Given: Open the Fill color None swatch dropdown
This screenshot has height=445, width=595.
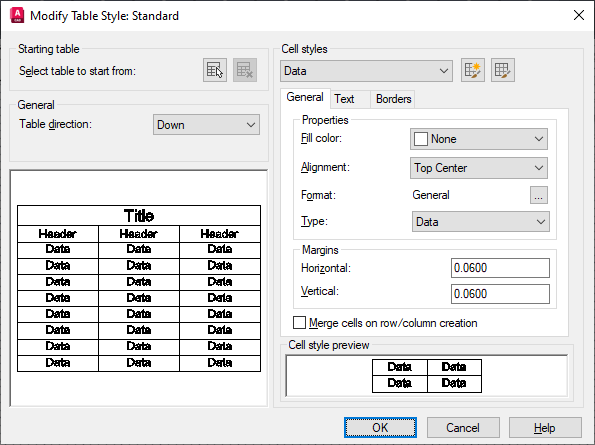Looking at the screenshot, I should (479, 139).
